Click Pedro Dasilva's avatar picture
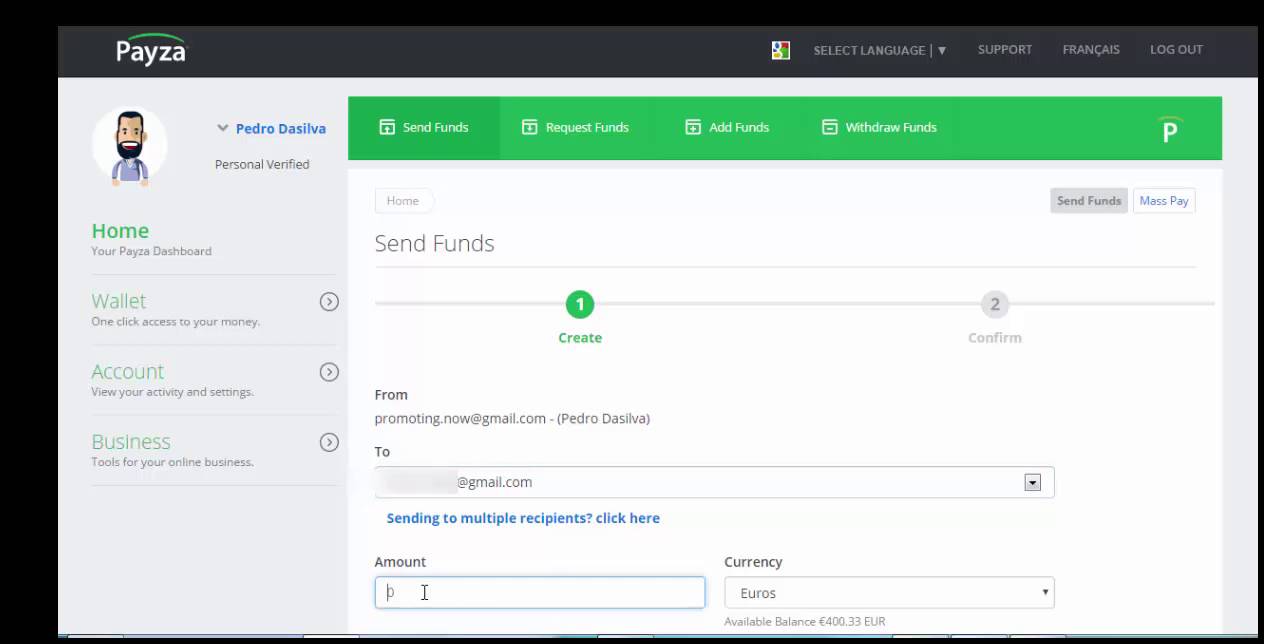This screenshot has width=1264, height=644. pyautogui.click(x=130, y=147)
